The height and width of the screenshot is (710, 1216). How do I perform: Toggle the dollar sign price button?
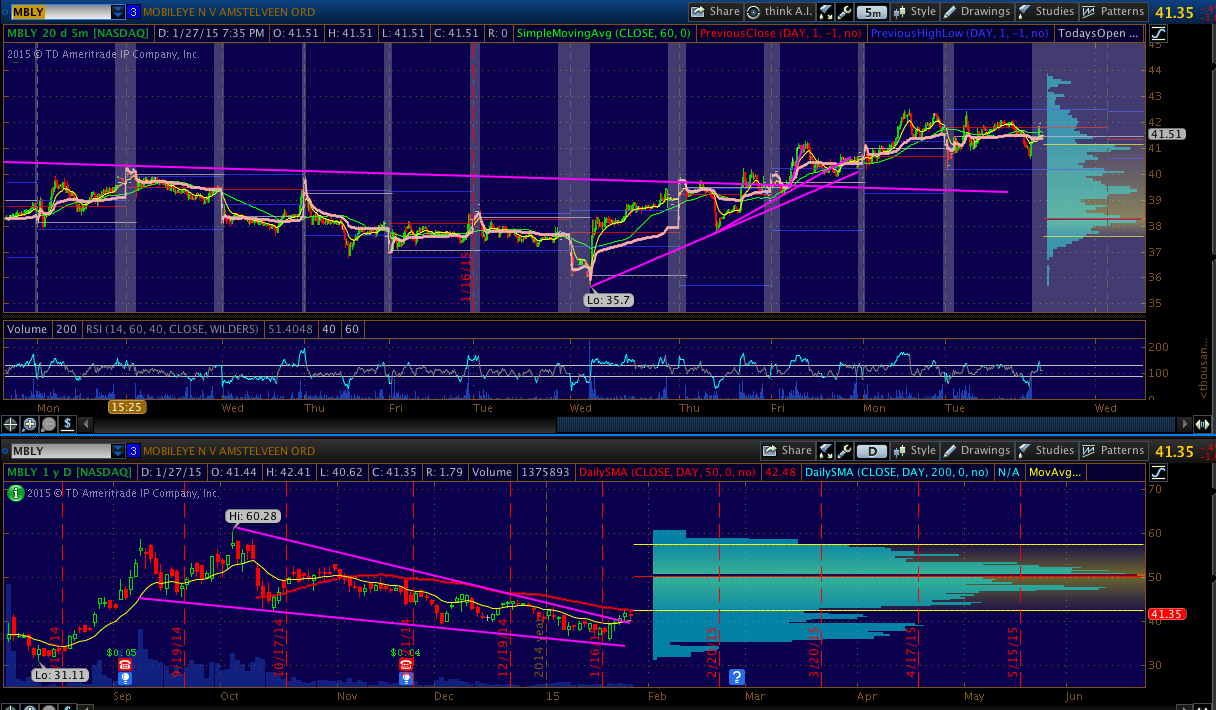66,423
